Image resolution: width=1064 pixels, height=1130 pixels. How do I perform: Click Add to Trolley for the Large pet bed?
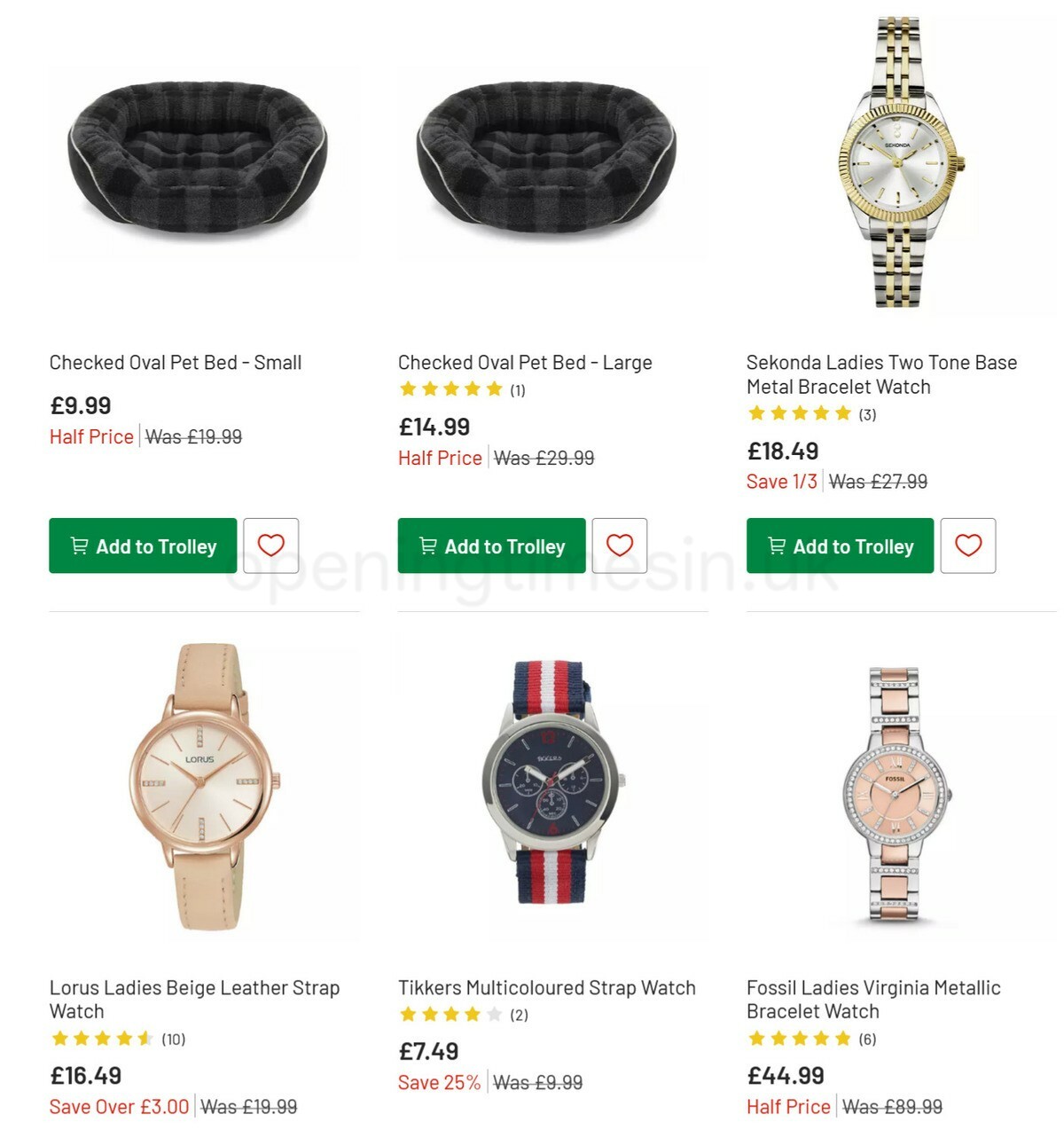pyautogui.click(x=491, y=546)
